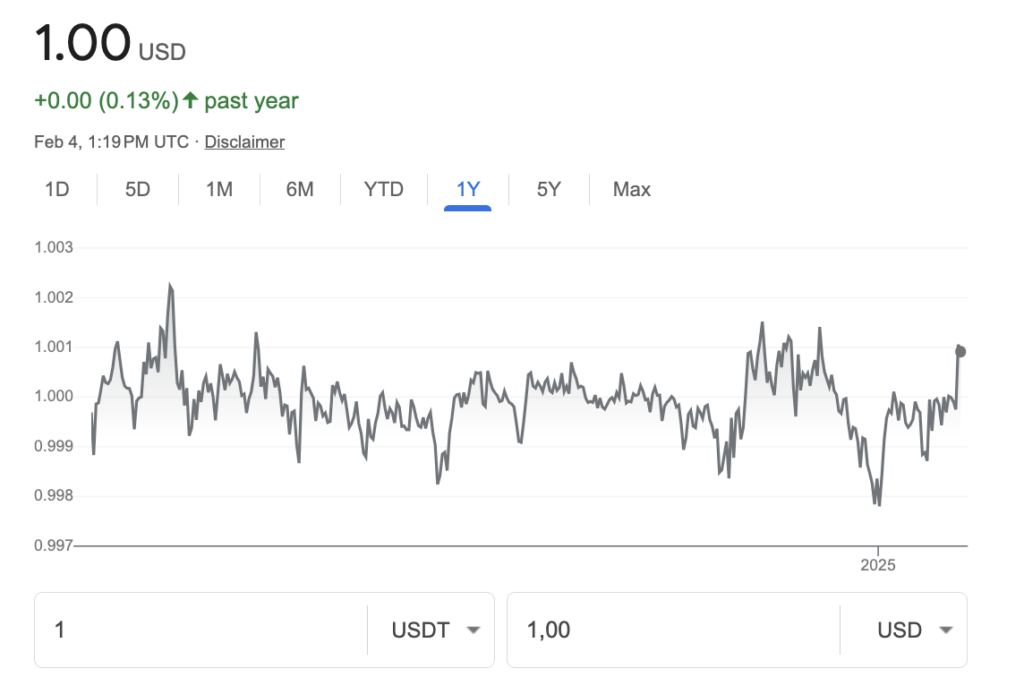Click the active 1Y tab
The width and height of the screenshot is (1024, 686).
[x=468, y=189]
